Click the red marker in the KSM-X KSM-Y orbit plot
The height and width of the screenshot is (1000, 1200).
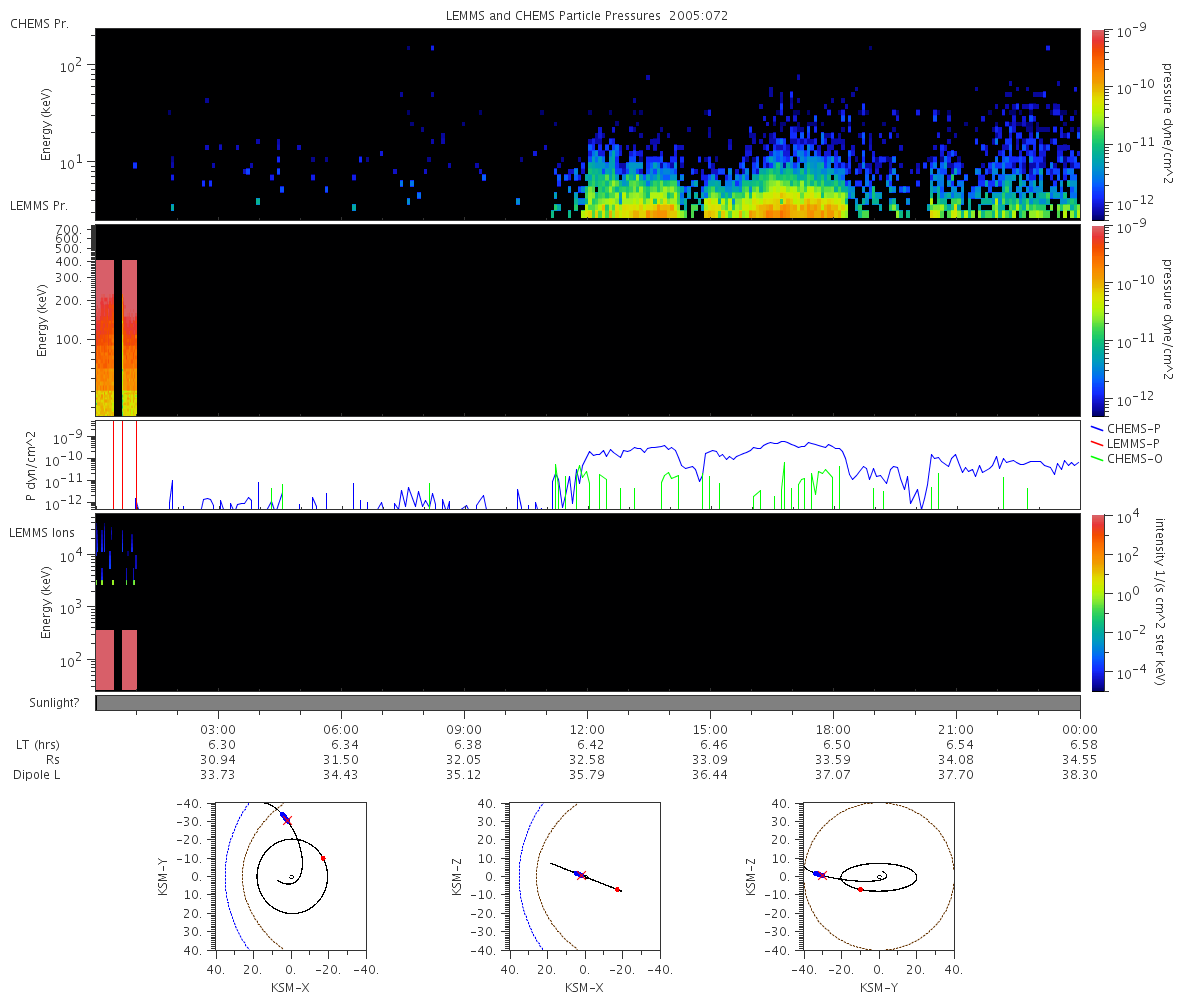click(x=323, y=858)
